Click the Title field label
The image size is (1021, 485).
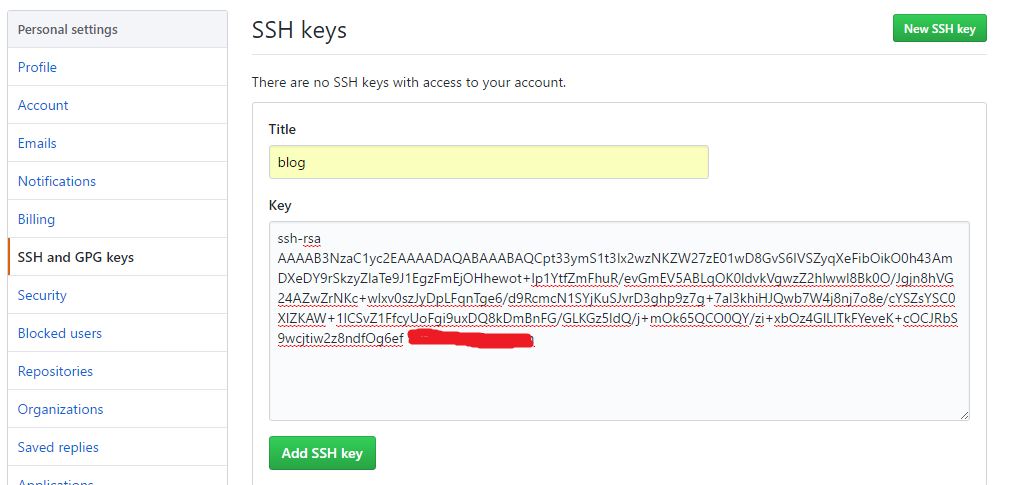click(282, 129)
